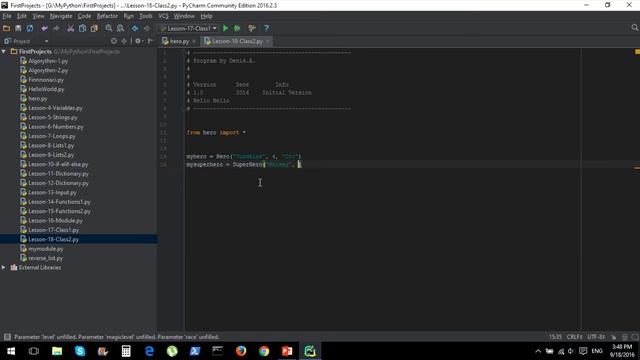
Task: Collapse all in Project panel
Action: pos(124,41)
